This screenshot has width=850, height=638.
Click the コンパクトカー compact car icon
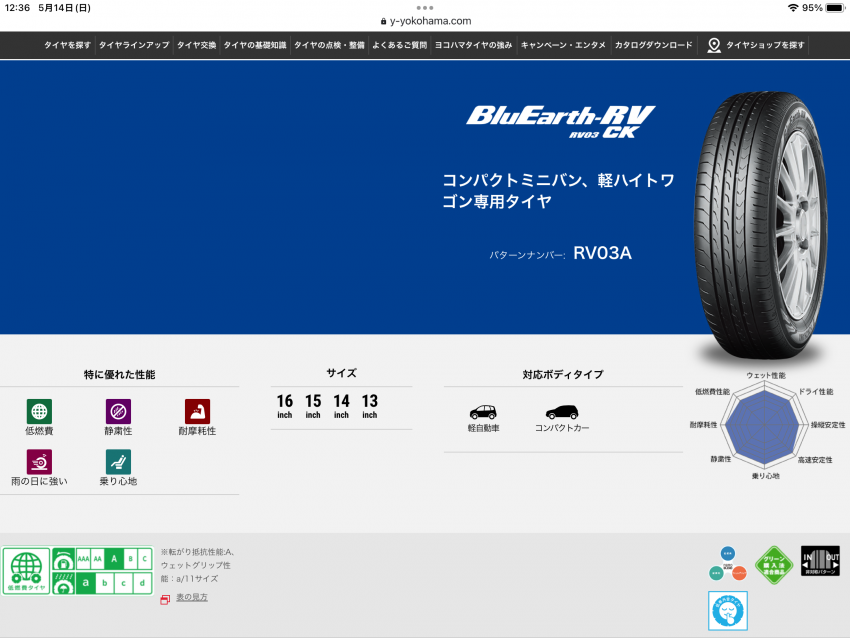562,412
